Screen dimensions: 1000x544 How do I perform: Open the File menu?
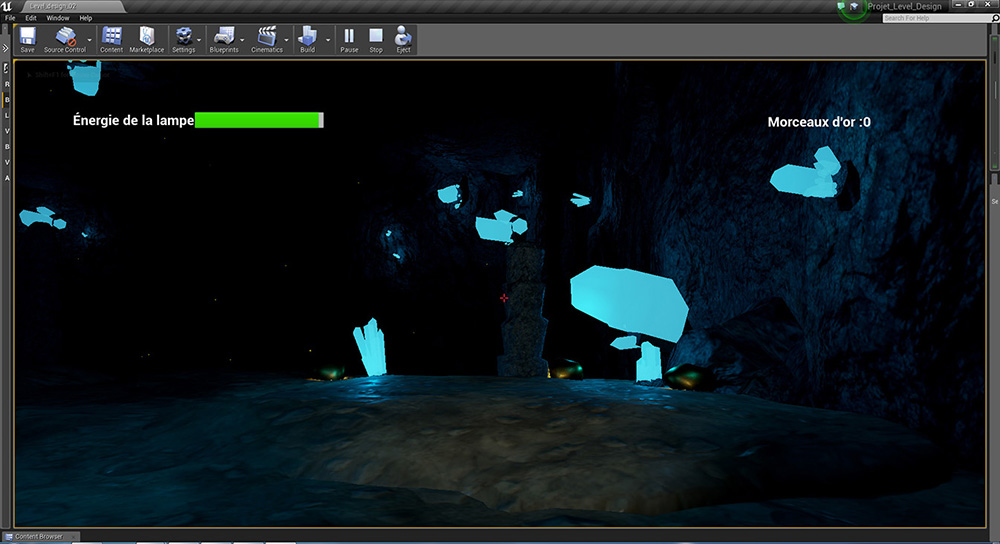10,18
